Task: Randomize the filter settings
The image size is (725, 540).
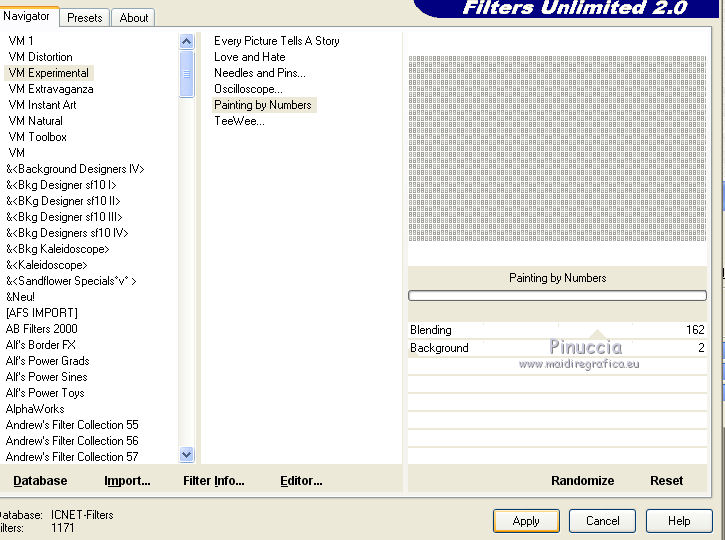Action: click(583, 481)
